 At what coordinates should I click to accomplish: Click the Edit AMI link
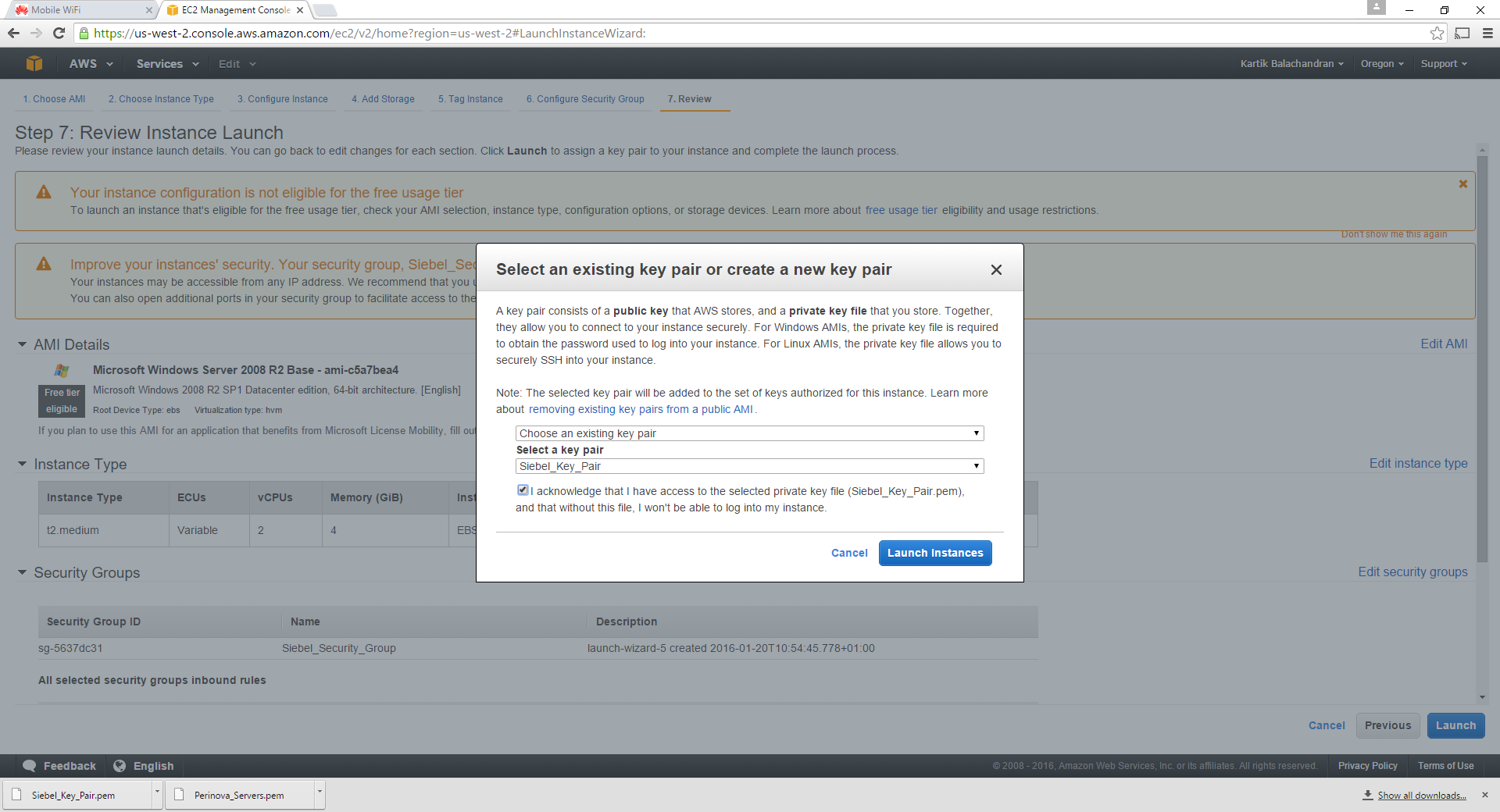[1444, 344]
